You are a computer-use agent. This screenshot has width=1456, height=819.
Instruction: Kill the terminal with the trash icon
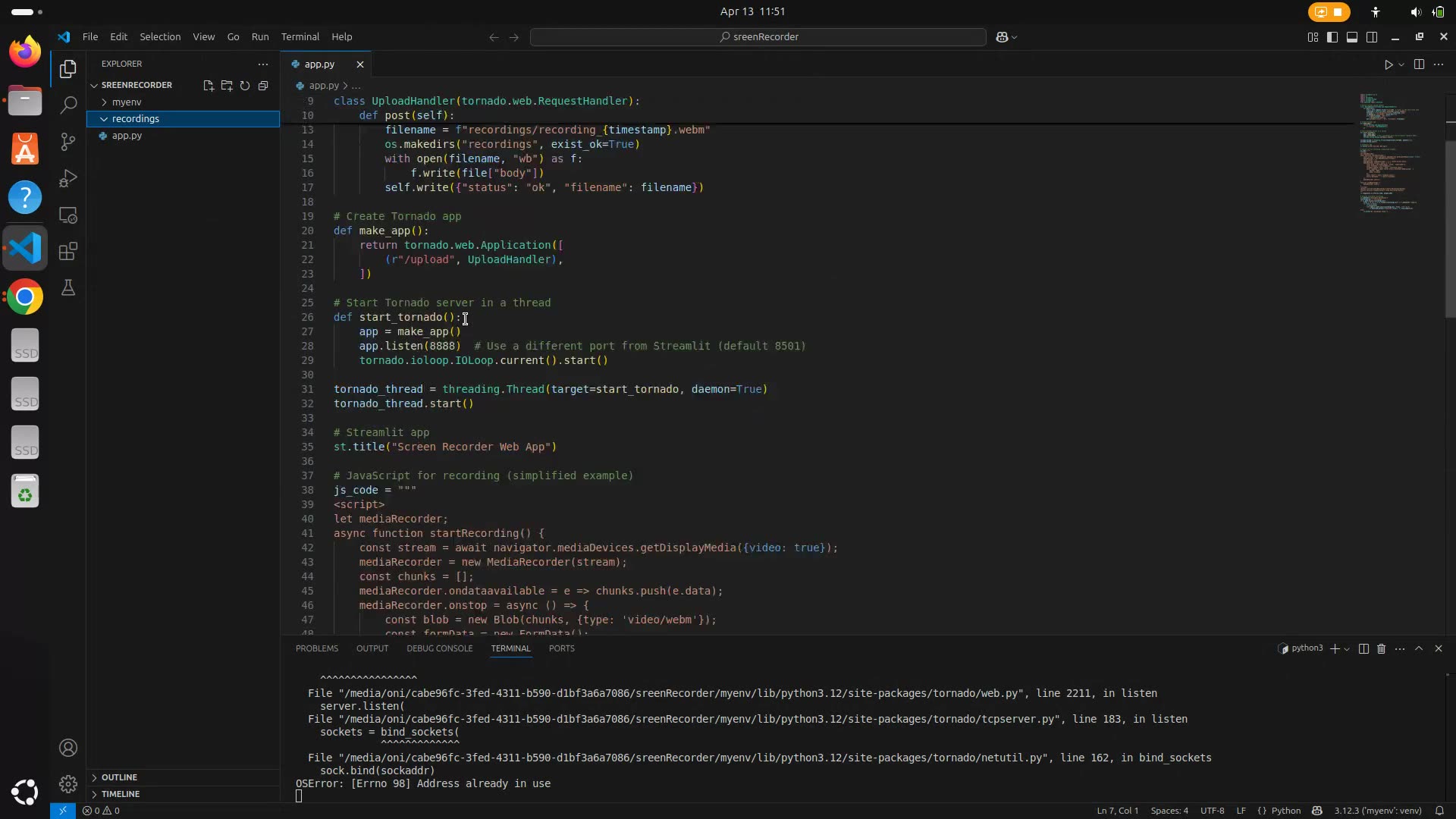(1381, 649)
